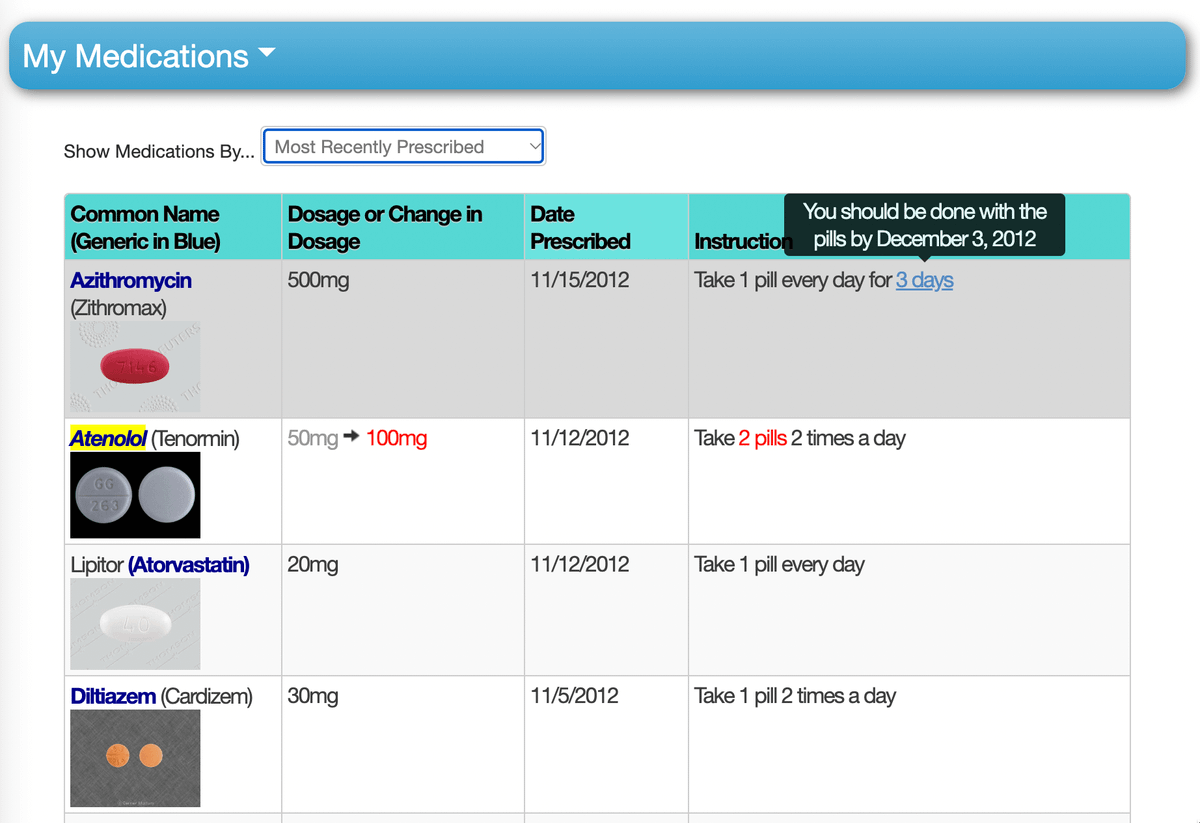Click the 11/15/2012 prescribed date cell

[x=580, y=281]
